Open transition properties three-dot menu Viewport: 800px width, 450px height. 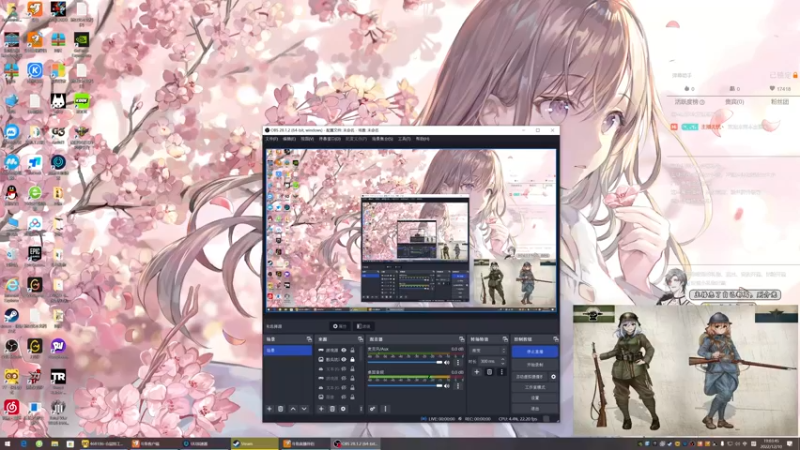[502, 372]
